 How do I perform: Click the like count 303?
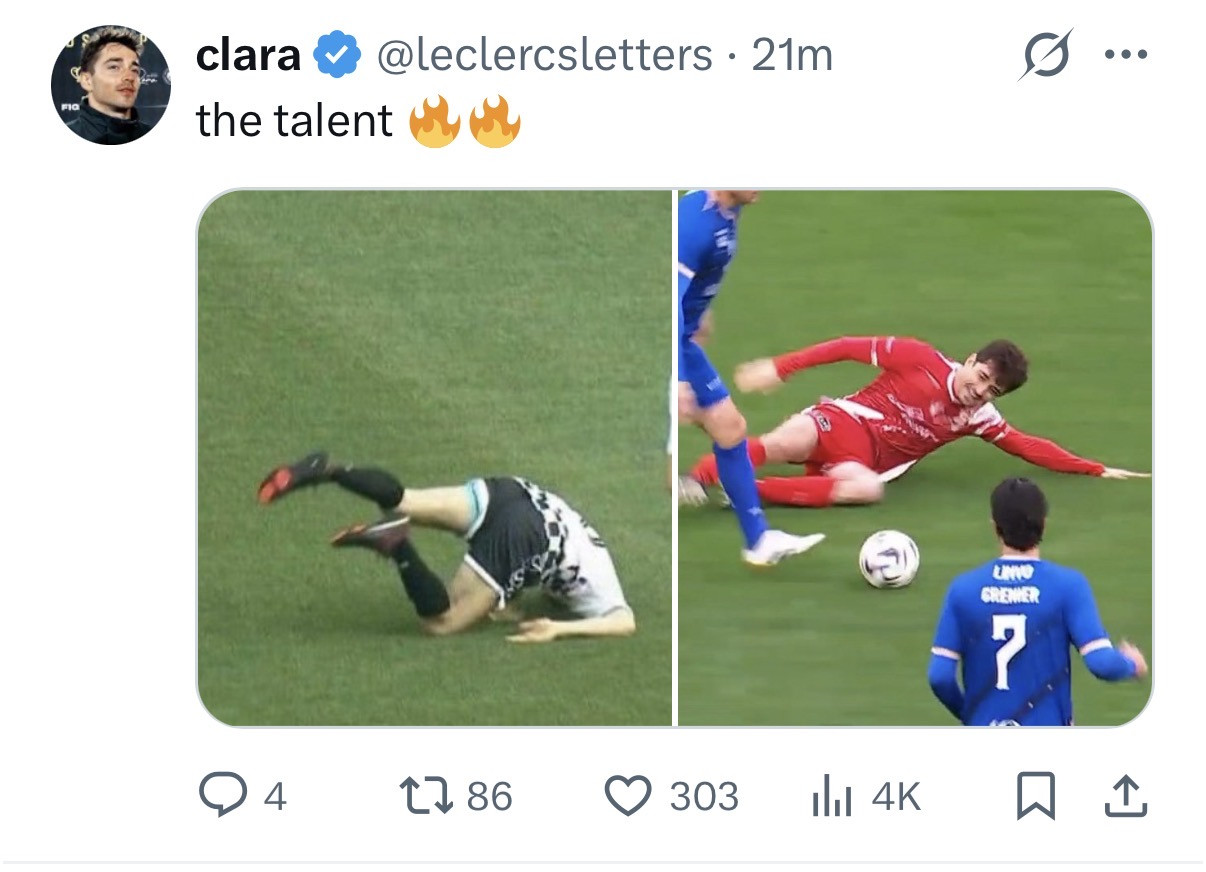pyautogui.click(x=704, y=797)
